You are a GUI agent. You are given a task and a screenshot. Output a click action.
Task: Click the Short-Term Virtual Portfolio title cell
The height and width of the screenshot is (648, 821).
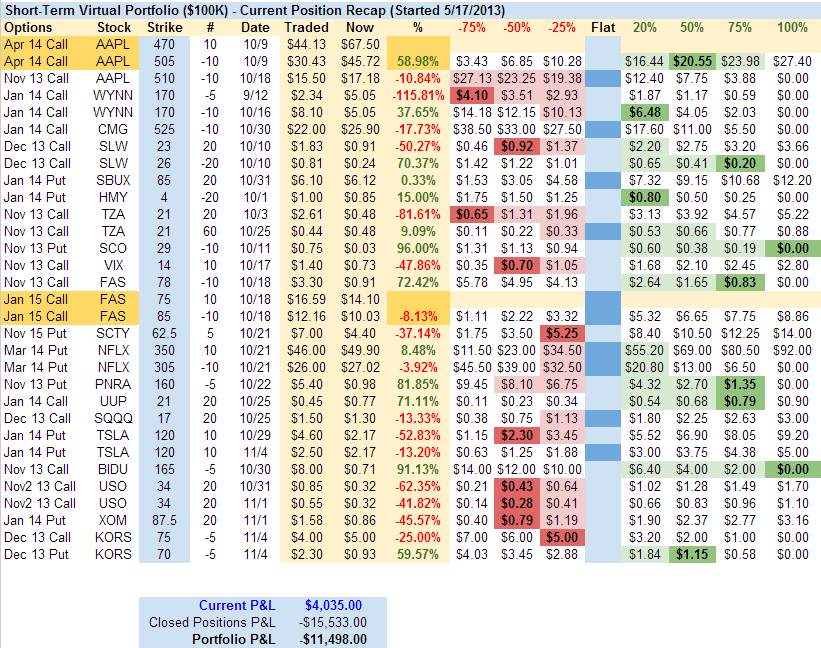[x=200, y=9]
